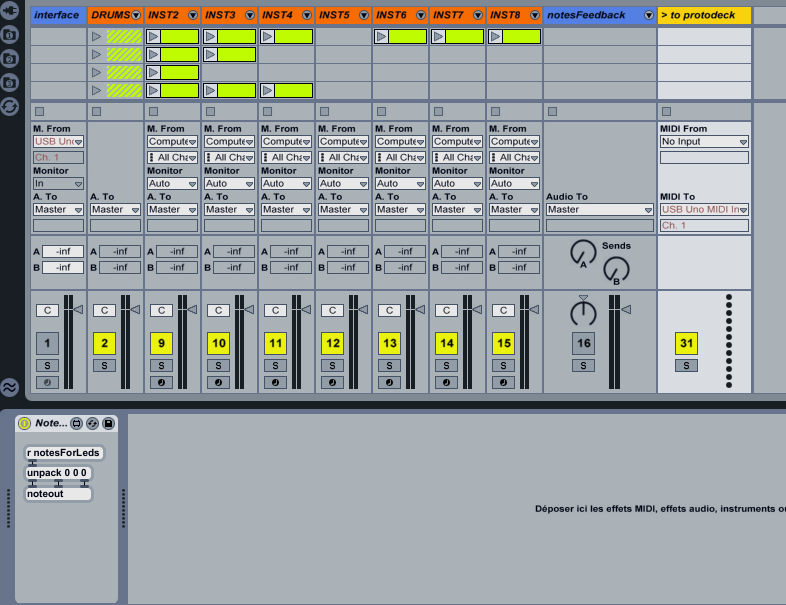Click the device activator on Note device
Screen dimensions: 786x605
point(25,424)
